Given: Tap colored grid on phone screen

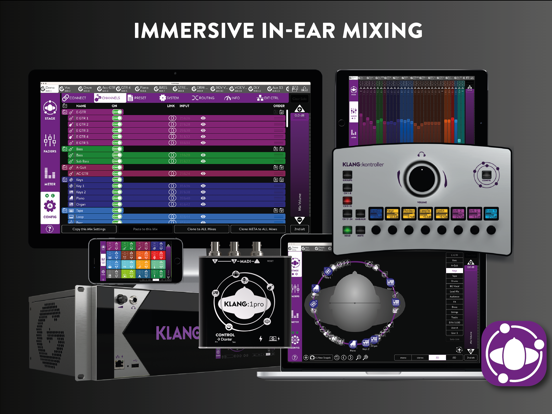Looking at the screenshot, I should [x=136, y=261].
